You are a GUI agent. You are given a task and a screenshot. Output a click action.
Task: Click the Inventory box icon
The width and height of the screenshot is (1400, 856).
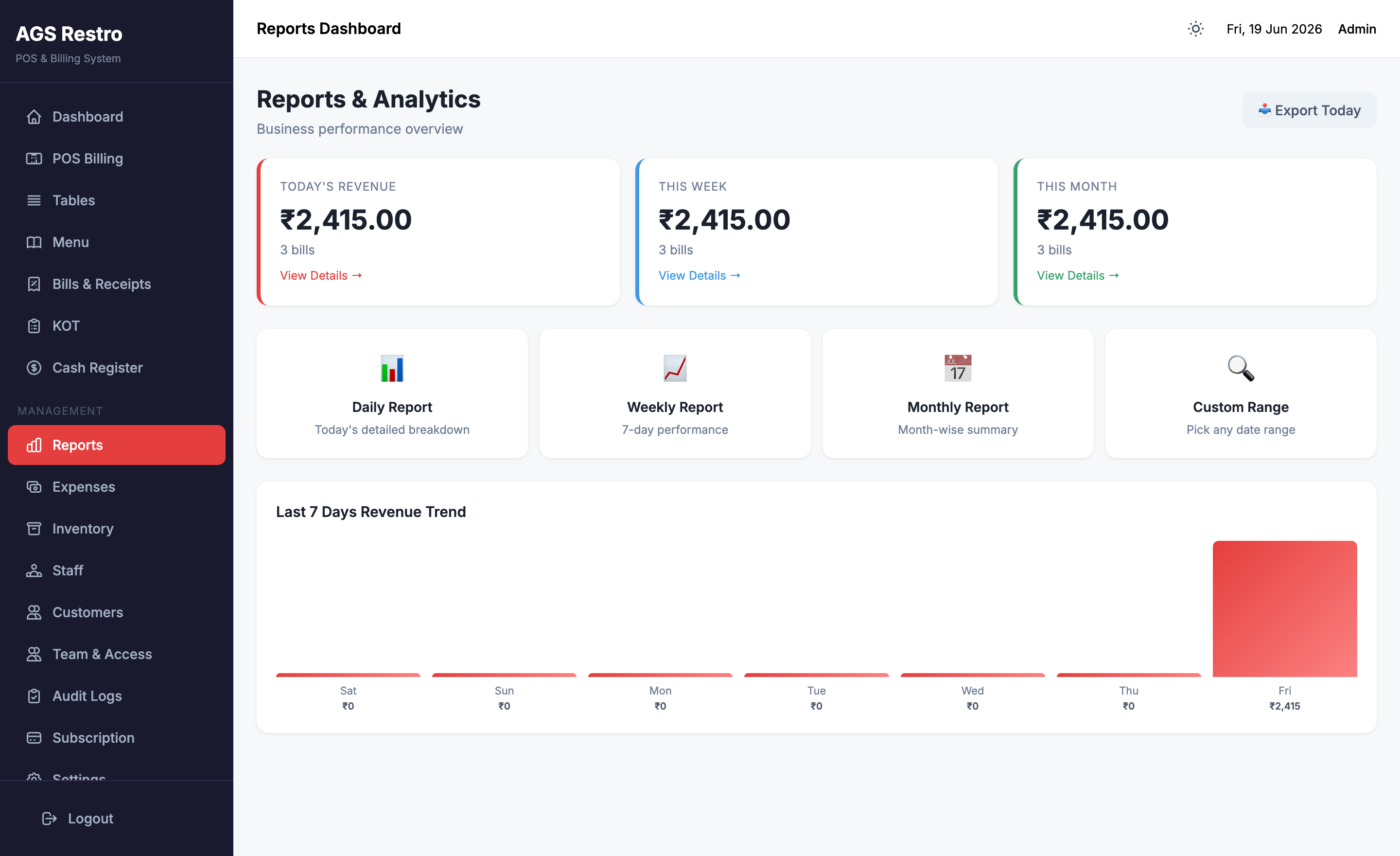coord(34,529)
